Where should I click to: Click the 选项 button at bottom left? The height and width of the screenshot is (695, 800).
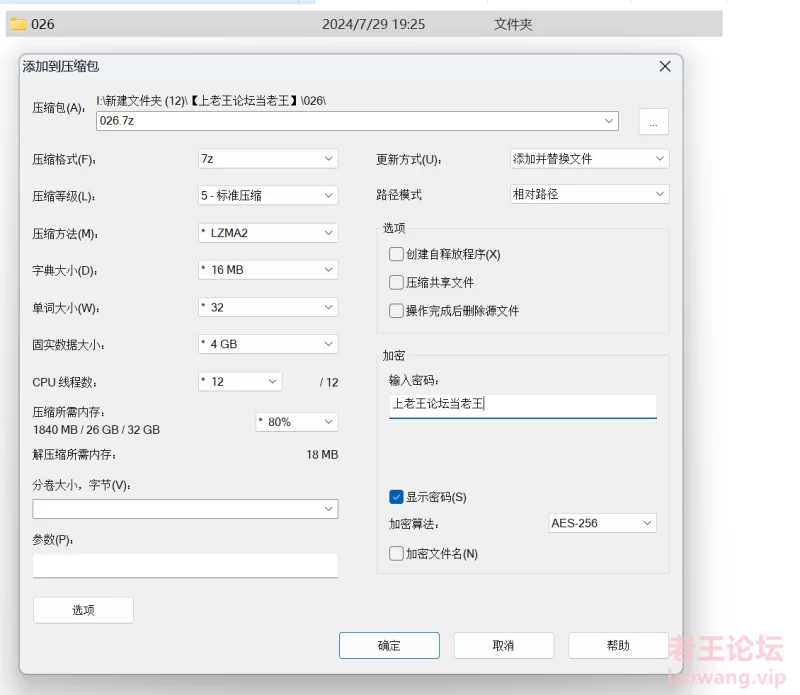tap(83, 610)
